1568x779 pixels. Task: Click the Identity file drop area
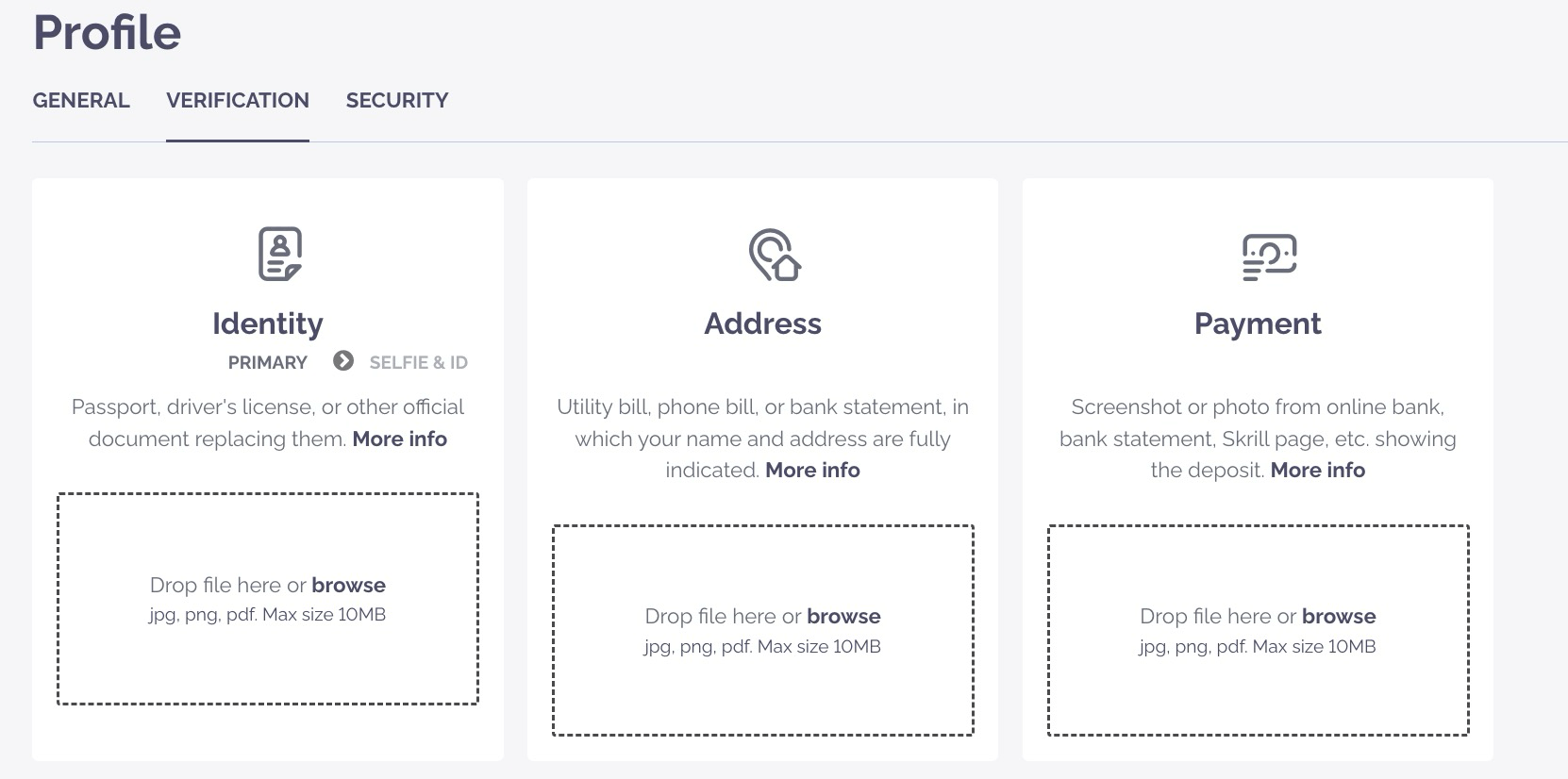point(268,660)
